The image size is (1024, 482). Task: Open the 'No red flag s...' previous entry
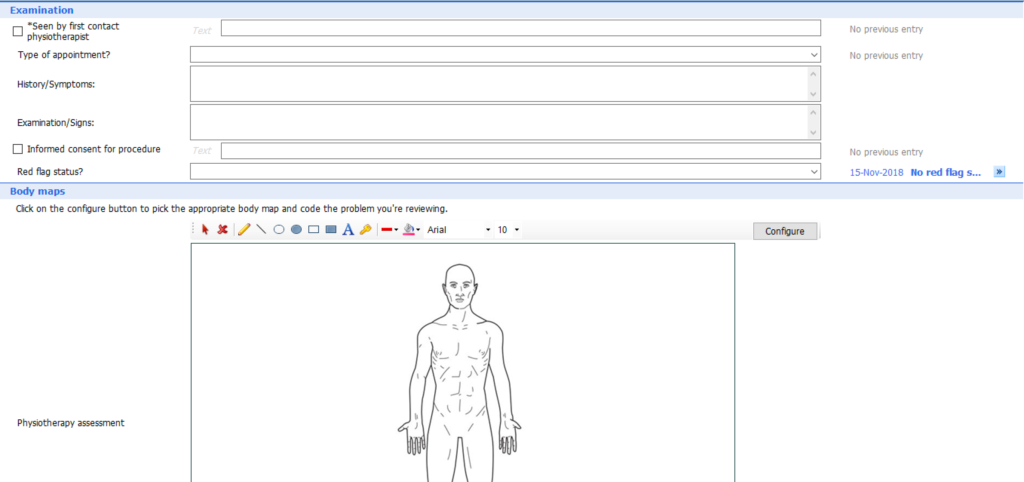946,172
